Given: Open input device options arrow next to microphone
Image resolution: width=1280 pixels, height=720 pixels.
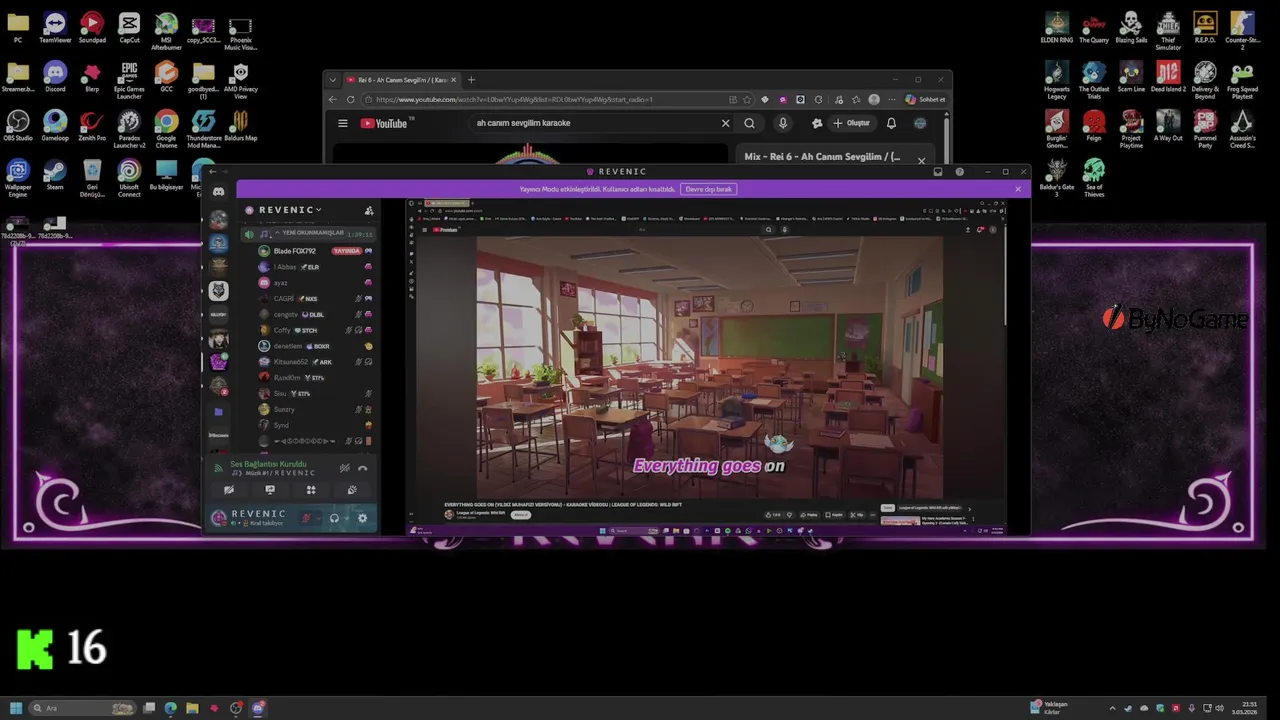Looking at the screenshot, I should coord(319,518).
